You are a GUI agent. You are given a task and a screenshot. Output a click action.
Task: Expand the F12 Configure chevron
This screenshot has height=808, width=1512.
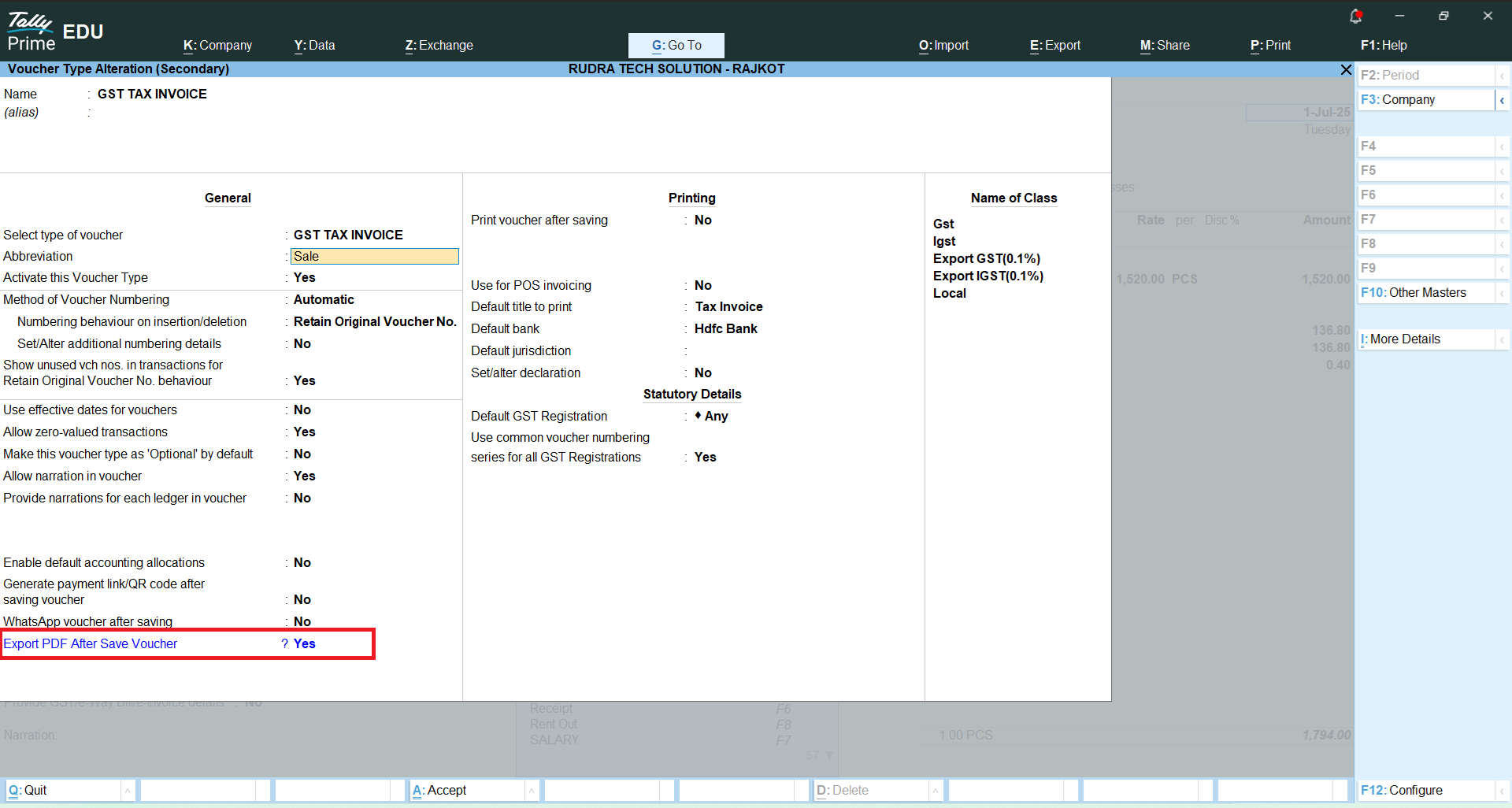point(1502,791)
